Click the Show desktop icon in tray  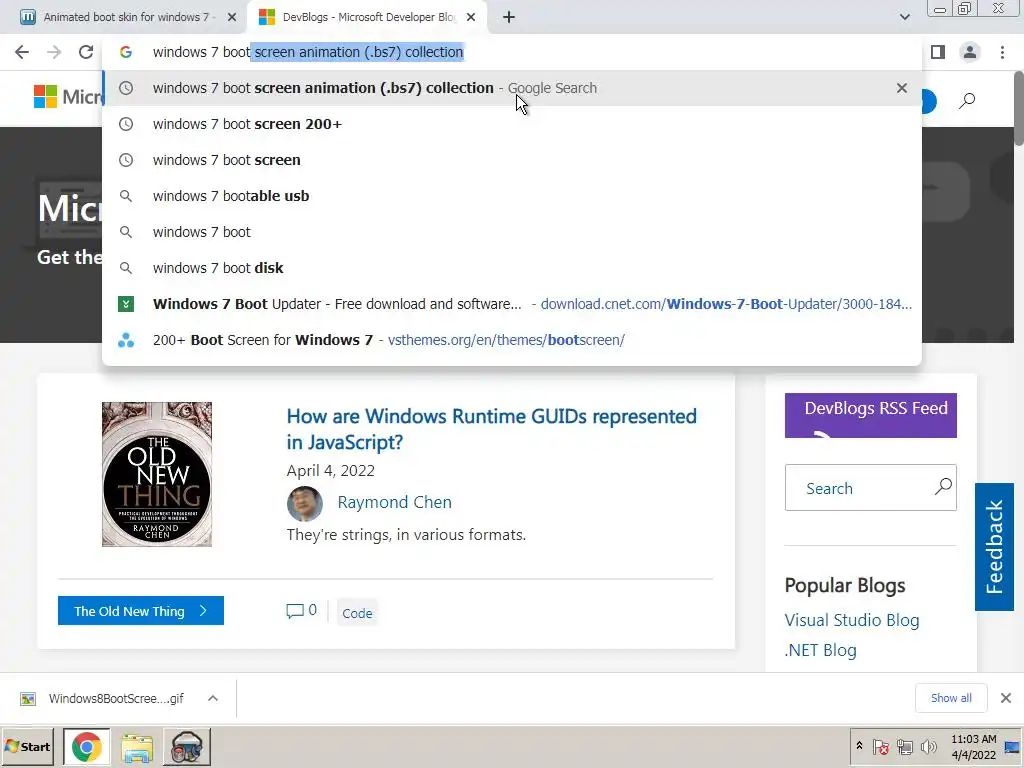(x=1013, y=746)
